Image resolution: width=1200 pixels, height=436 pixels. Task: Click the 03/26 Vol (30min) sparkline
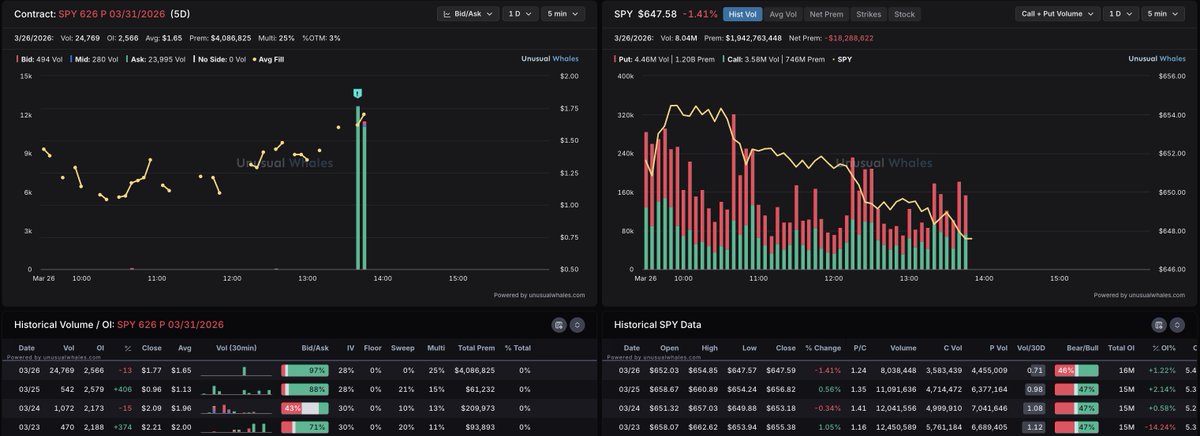point(235,371)
